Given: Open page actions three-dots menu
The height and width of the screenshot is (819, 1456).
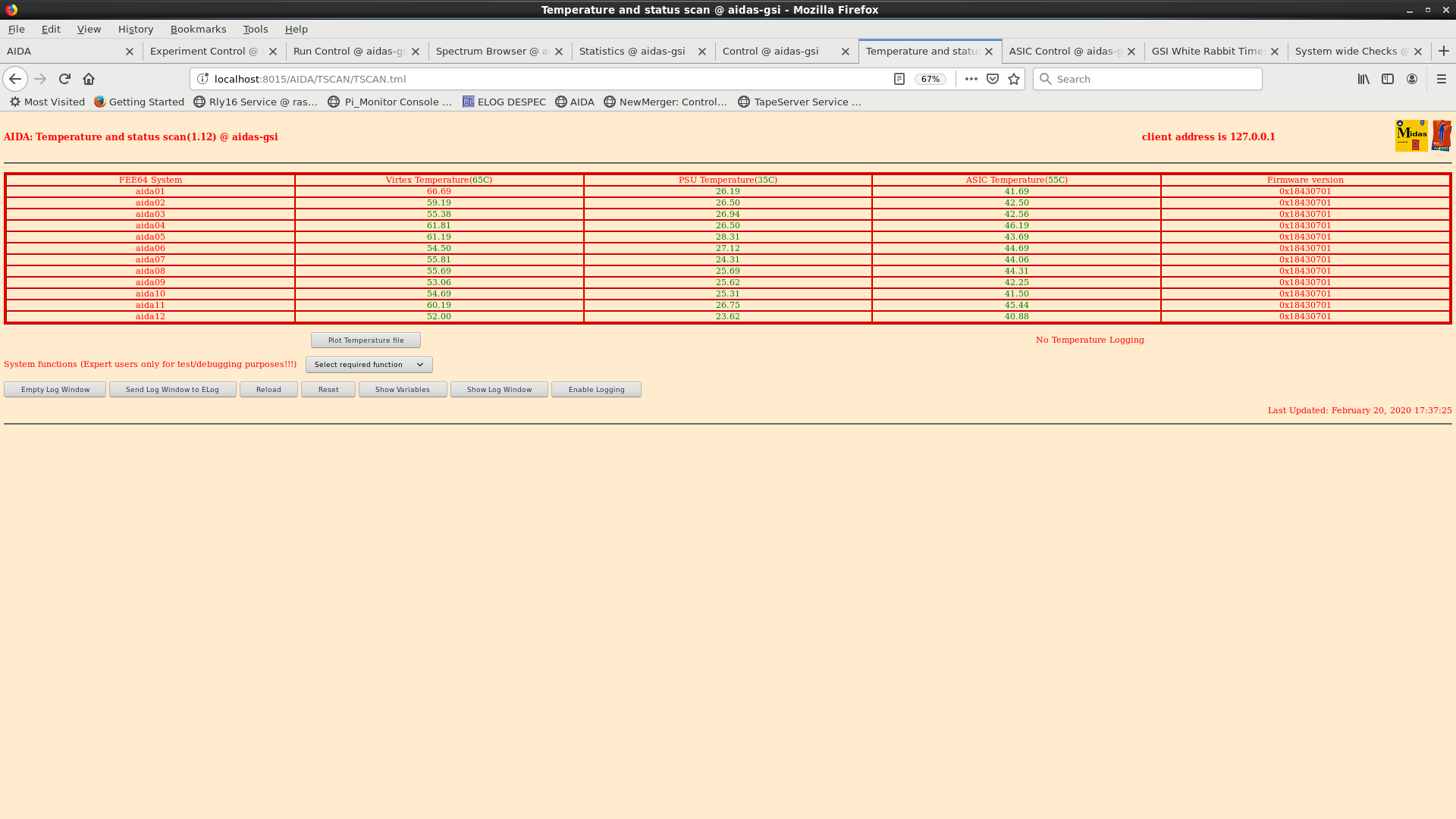Looking at the screenshot, I should (x=971, y=79).
